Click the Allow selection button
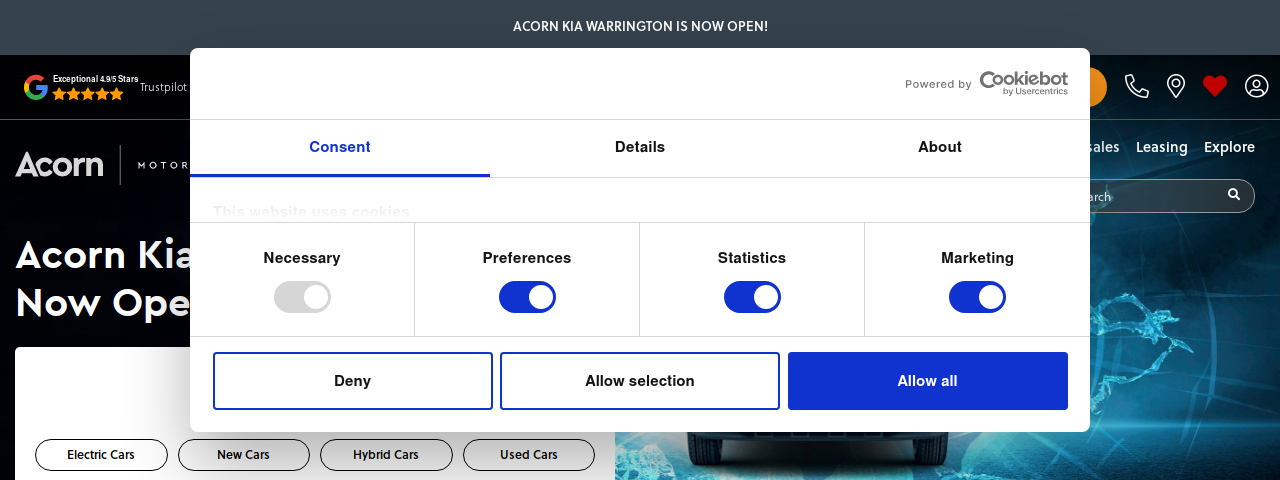1280x480 pixels. click(x=640, y=381)
